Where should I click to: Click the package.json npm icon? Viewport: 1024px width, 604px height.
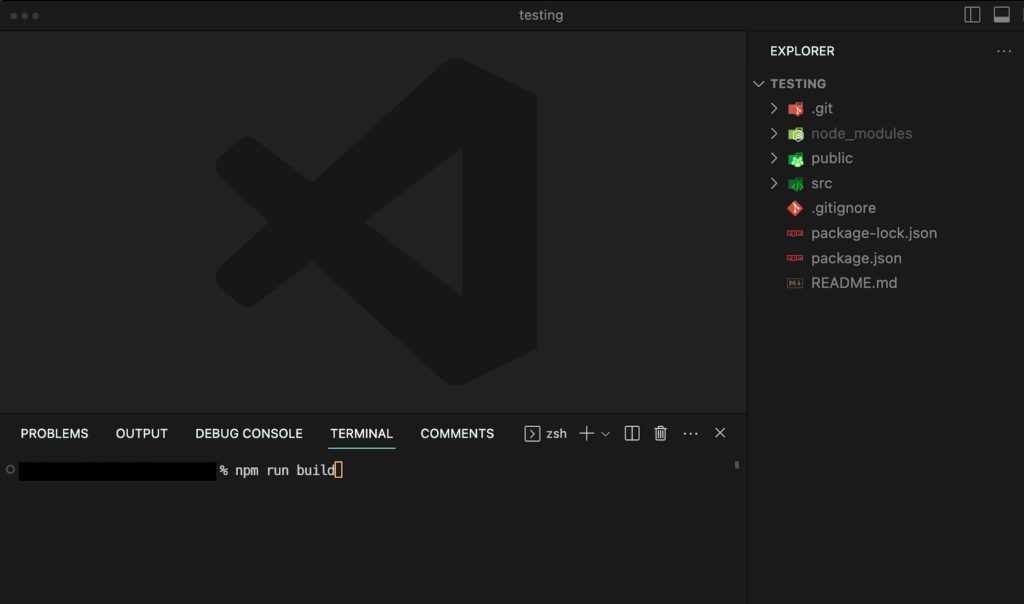795,258
